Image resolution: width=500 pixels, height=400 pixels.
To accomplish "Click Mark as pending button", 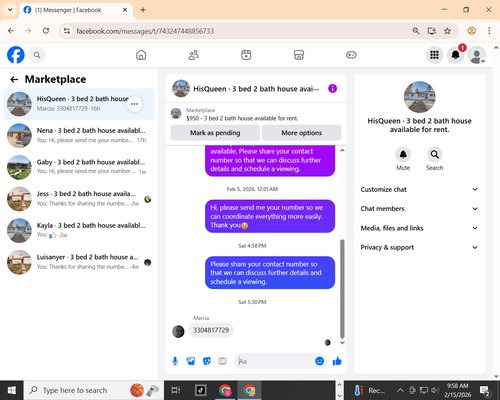I will (x=215, y=133).
